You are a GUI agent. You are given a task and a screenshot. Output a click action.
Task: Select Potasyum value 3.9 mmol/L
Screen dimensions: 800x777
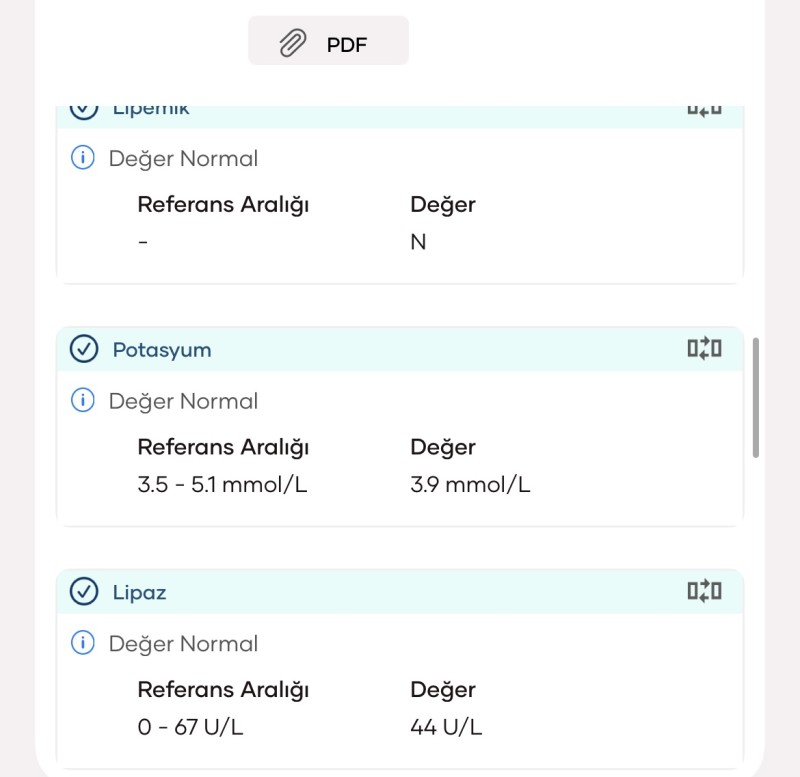[x=470, y=485]
